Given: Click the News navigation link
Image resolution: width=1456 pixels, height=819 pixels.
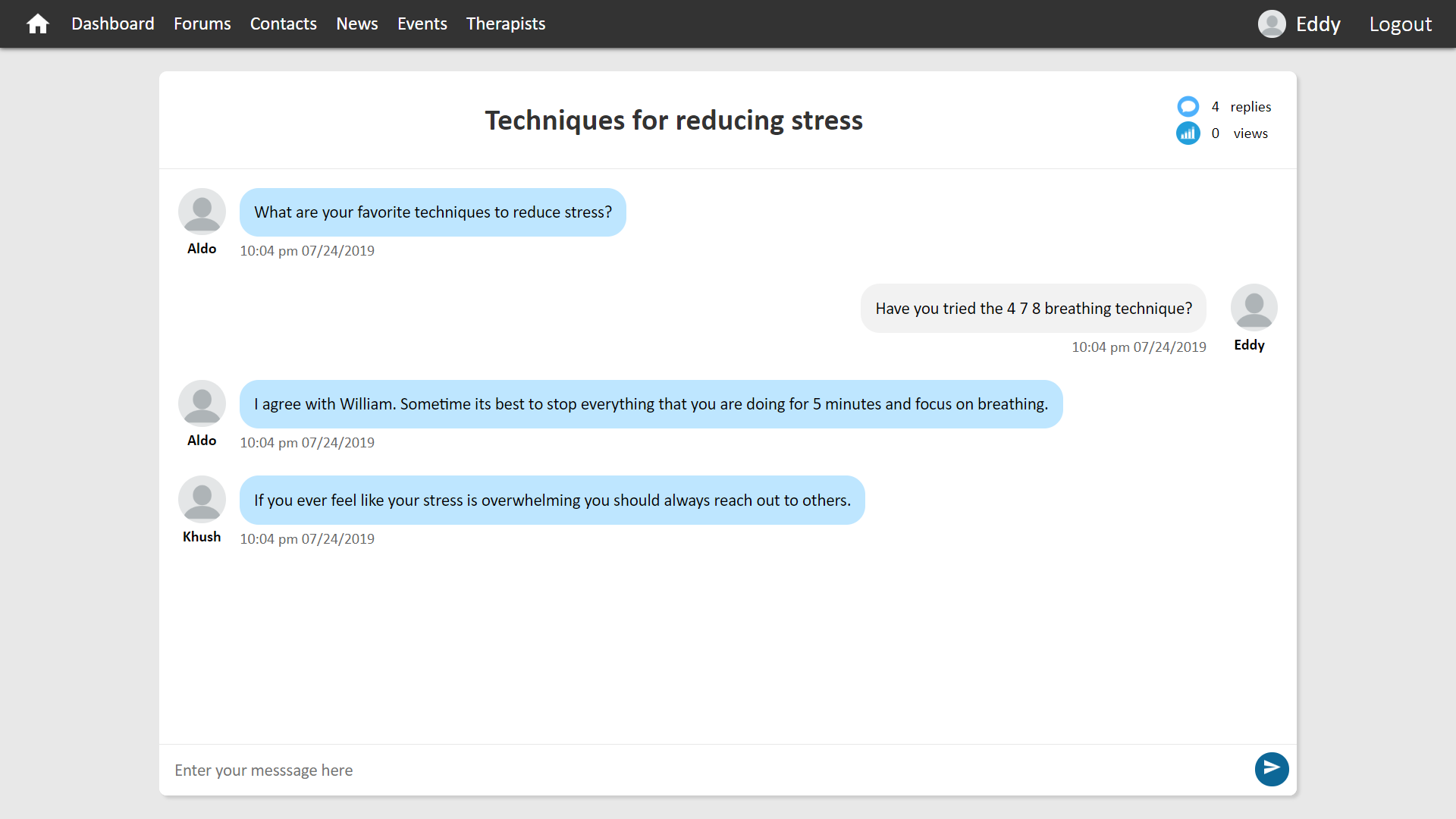Looking at the screenshot, I should tap(357, 24).
